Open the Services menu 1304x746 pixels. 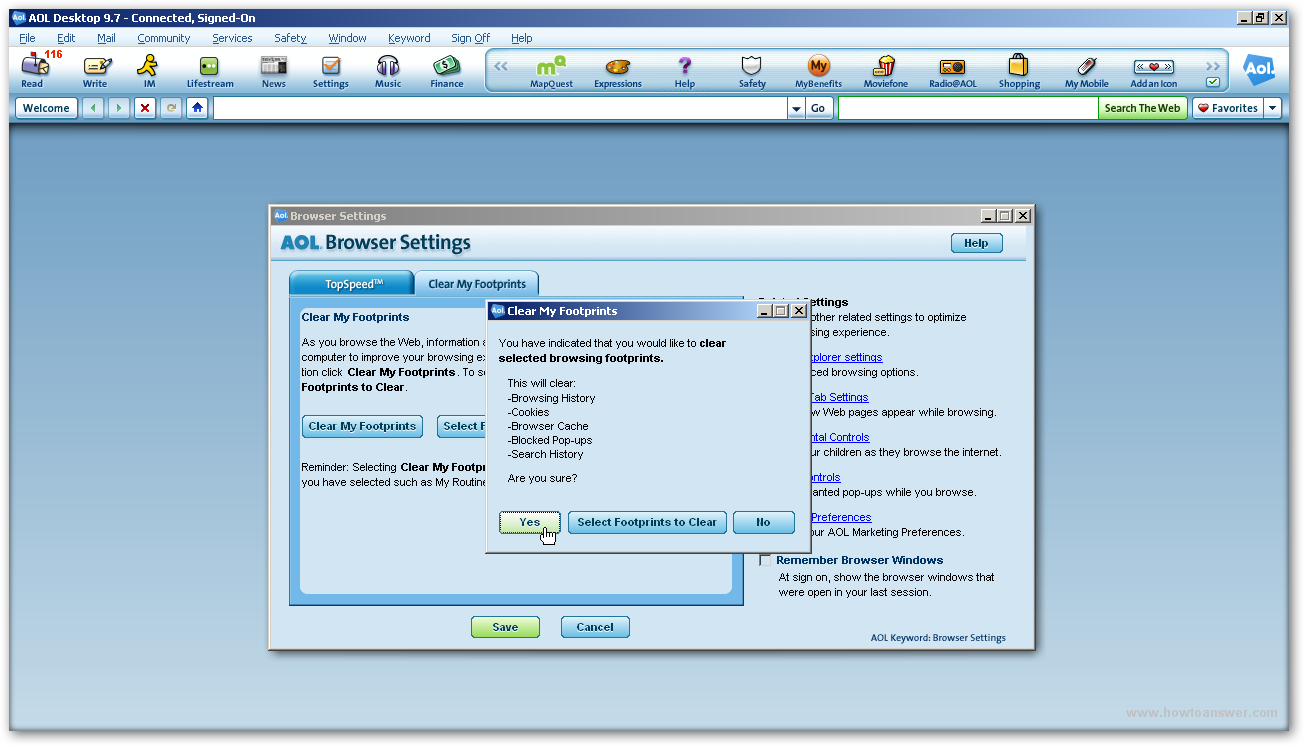(232, 38)
